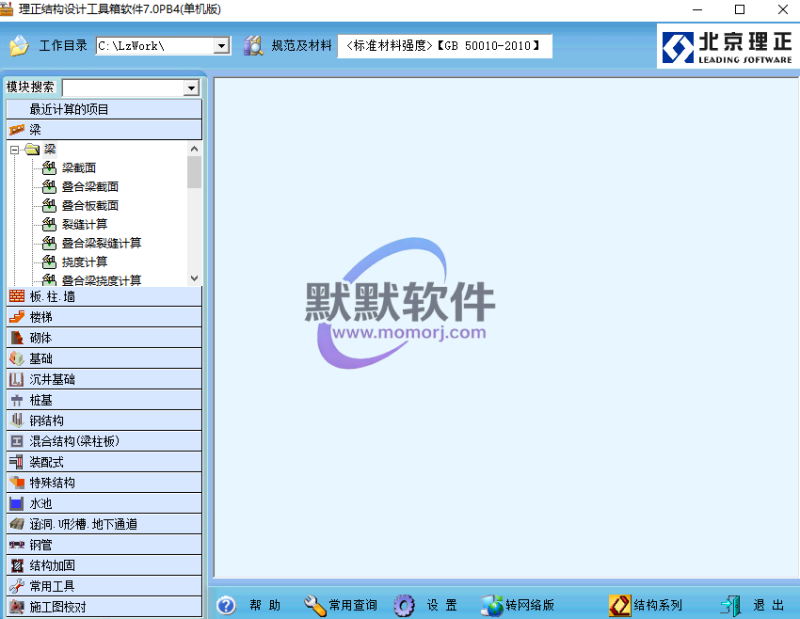
Task: Click the 常用工具 wrench icon
Action: [17, 586]
